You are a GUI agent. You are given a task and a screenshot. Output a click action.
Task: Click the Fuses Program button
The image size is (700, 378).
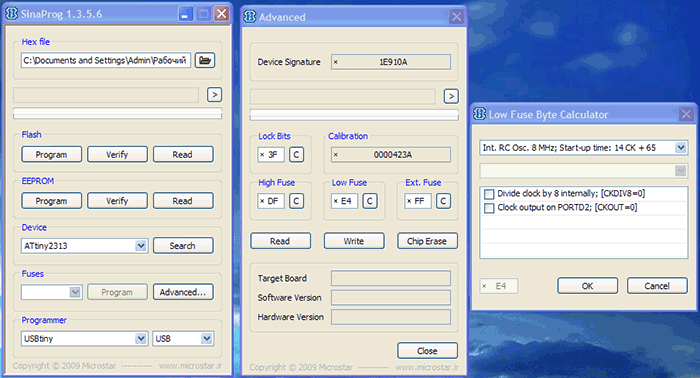point(117,292)
